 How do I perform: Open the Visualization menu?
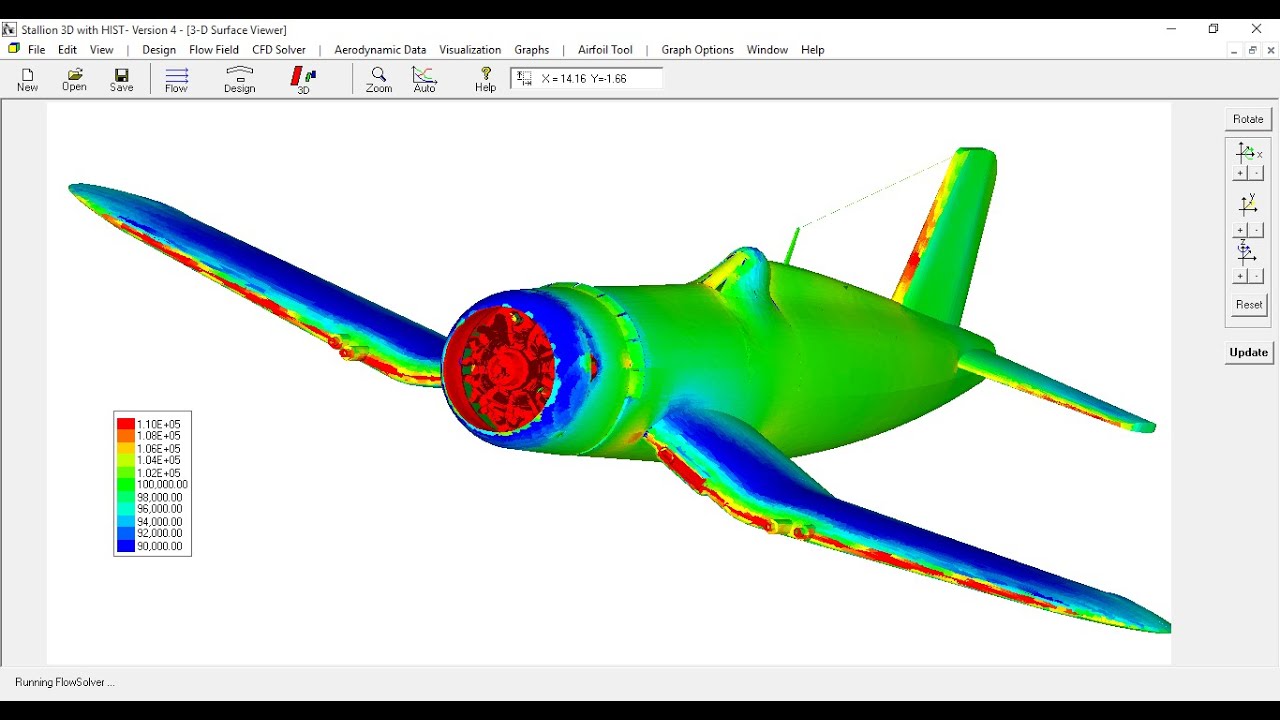470,50
